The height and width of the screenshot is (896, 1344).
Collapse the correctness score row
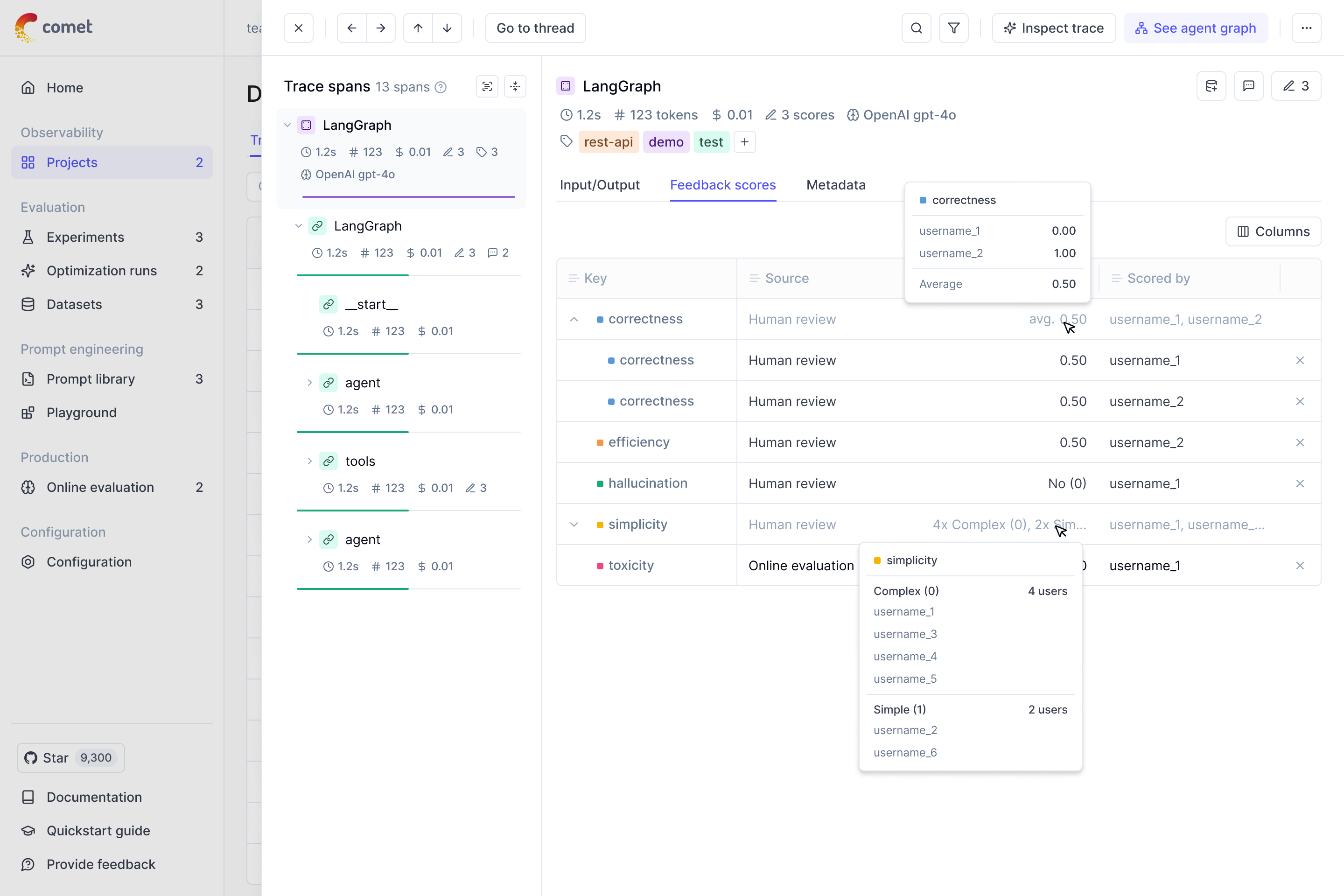click(574, 319)
